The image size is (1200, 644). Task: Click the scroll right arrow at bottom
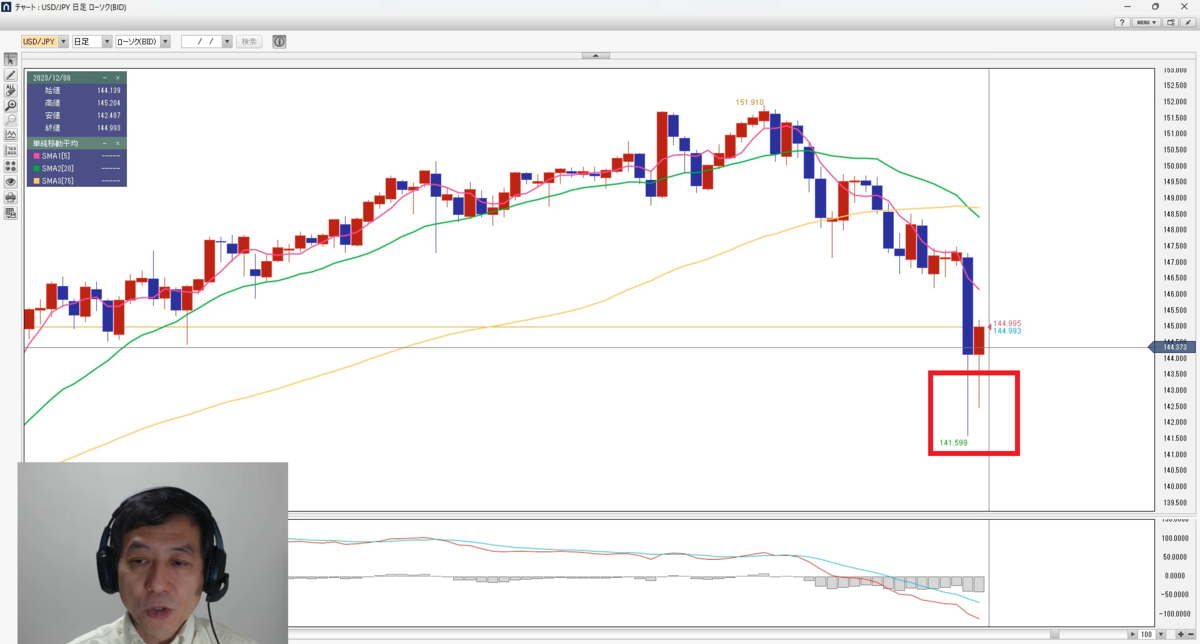pyautogui.click(x=1132, y=634)
